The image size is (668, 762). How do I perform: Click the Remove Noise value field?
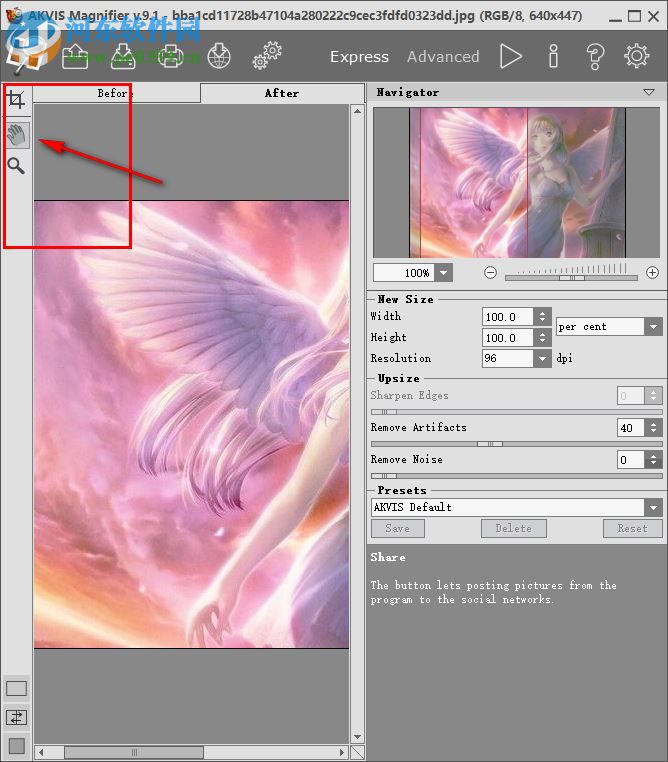pos(631,460)
